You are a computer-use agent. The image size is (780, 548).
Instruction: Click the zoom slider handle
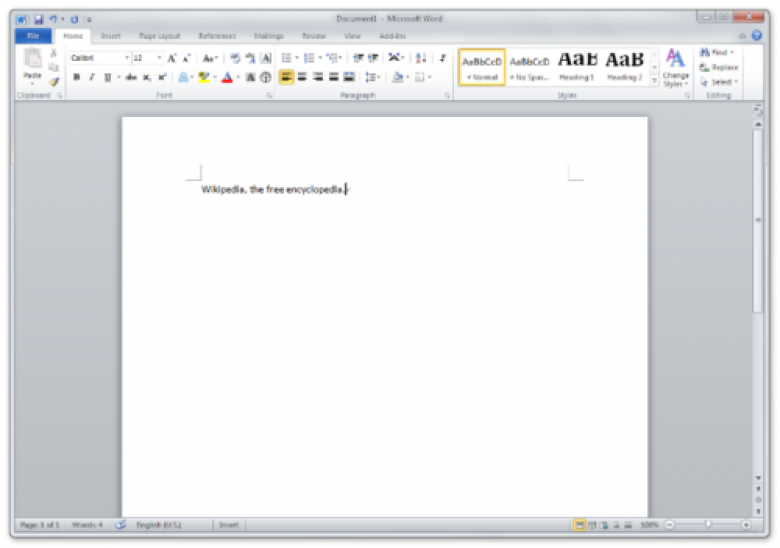tap(708, 525)
